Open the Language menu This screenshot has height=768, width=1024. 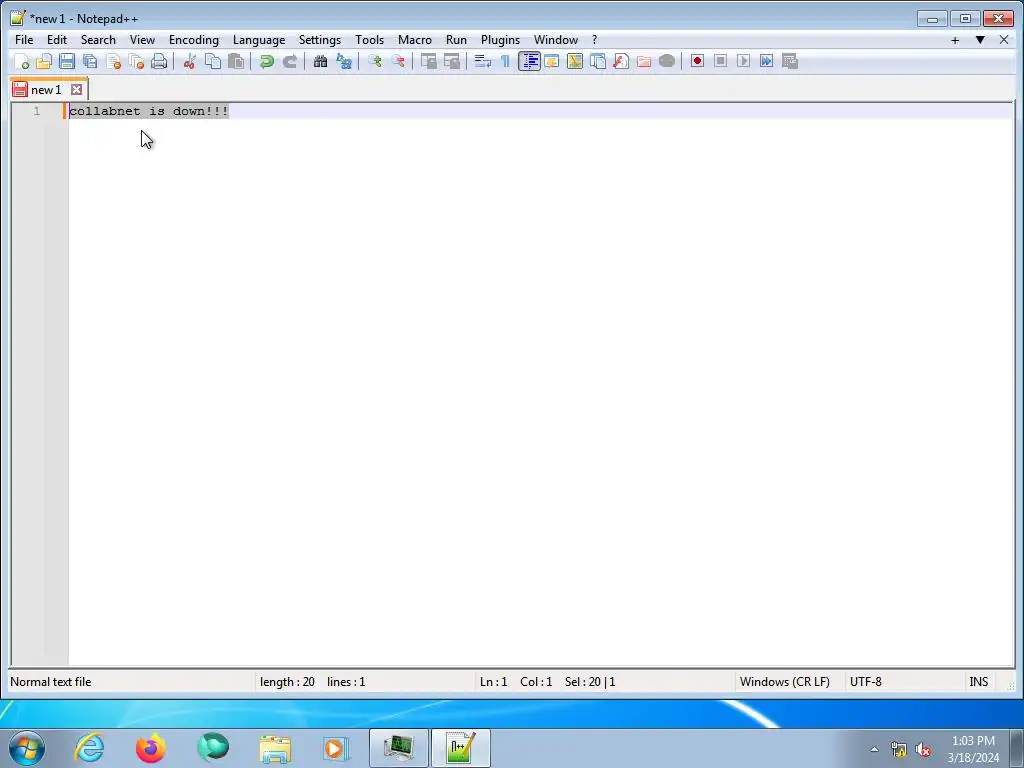tap(259, 40)
